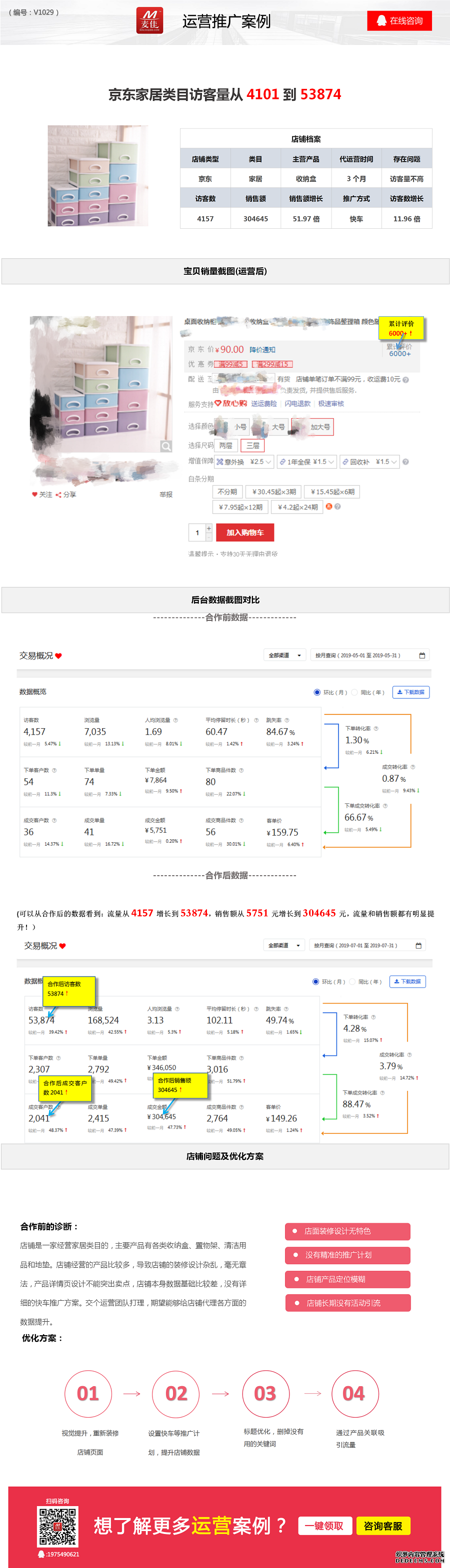Click the help icon beside 跳失率 in May panel

[287, 720]
